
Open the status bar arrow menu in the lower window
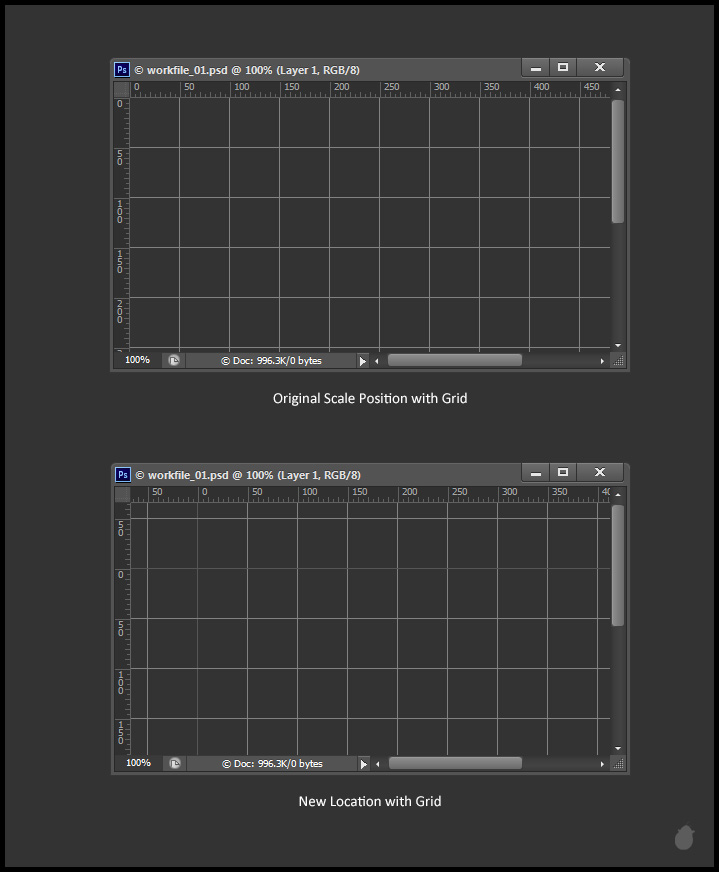coord(363,764)
